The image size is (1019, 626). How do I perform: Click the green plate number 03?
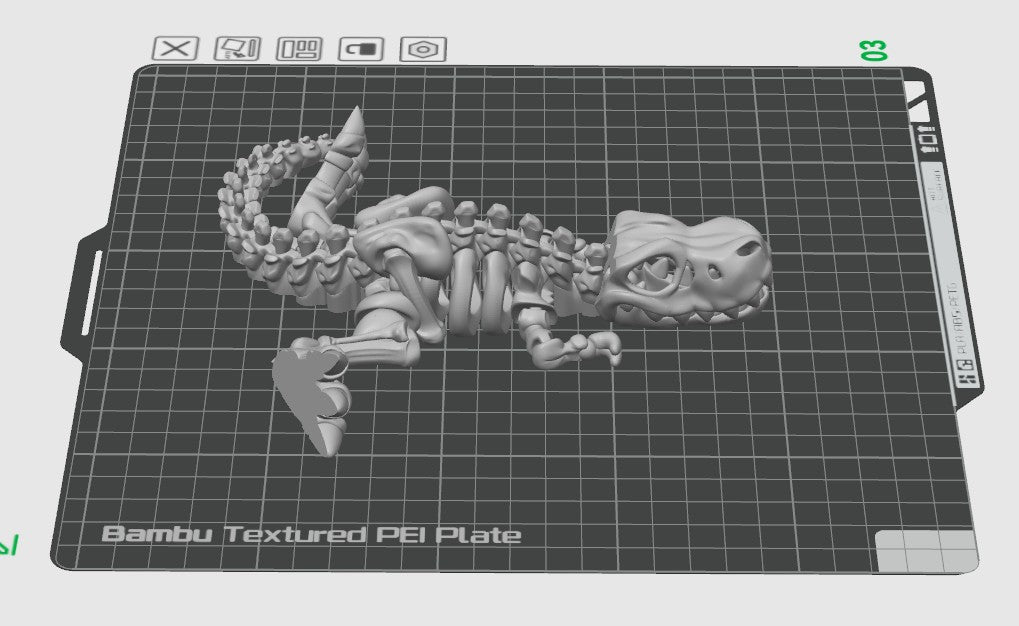874,51
